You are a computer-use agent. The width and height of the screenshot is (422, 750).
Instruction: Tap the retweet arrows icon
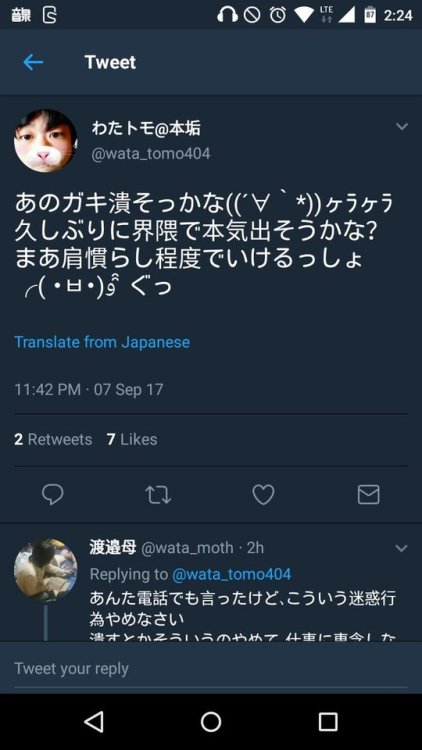pyautogui.click(x=158, y=495)
